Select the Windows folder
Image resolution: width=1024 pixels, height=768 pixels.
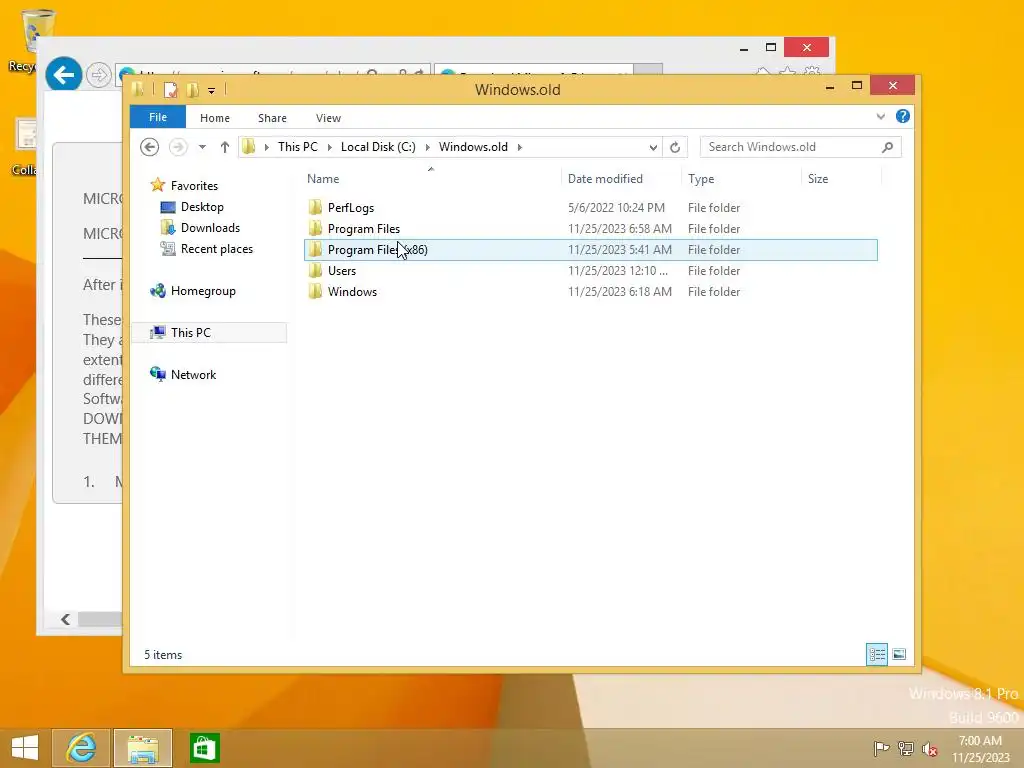click(x=590, y=291)
